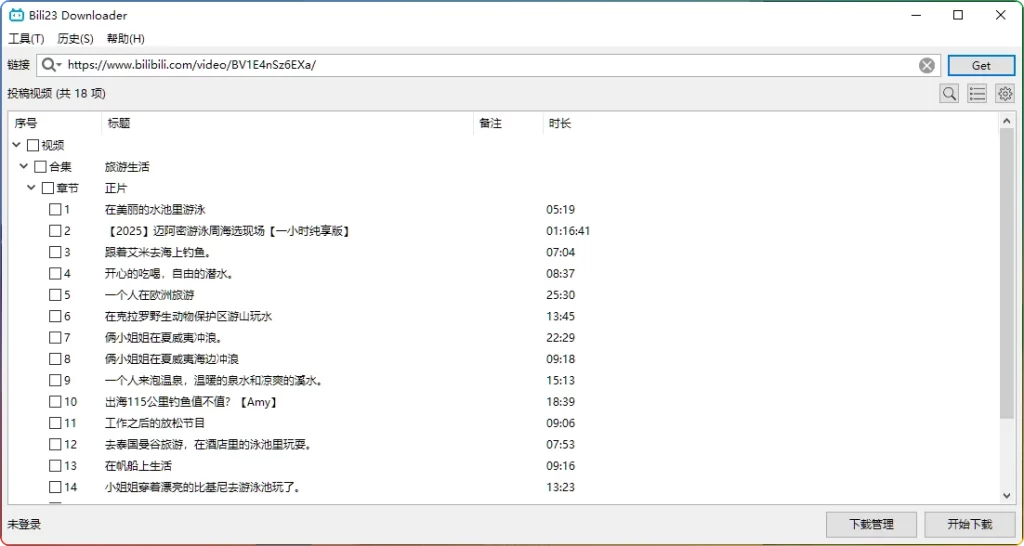The height and width of the screenshot is (546, 1024).
Task: Select title 出海115公里钓鱼值不值?【Amy】
Action: (191, 402)
